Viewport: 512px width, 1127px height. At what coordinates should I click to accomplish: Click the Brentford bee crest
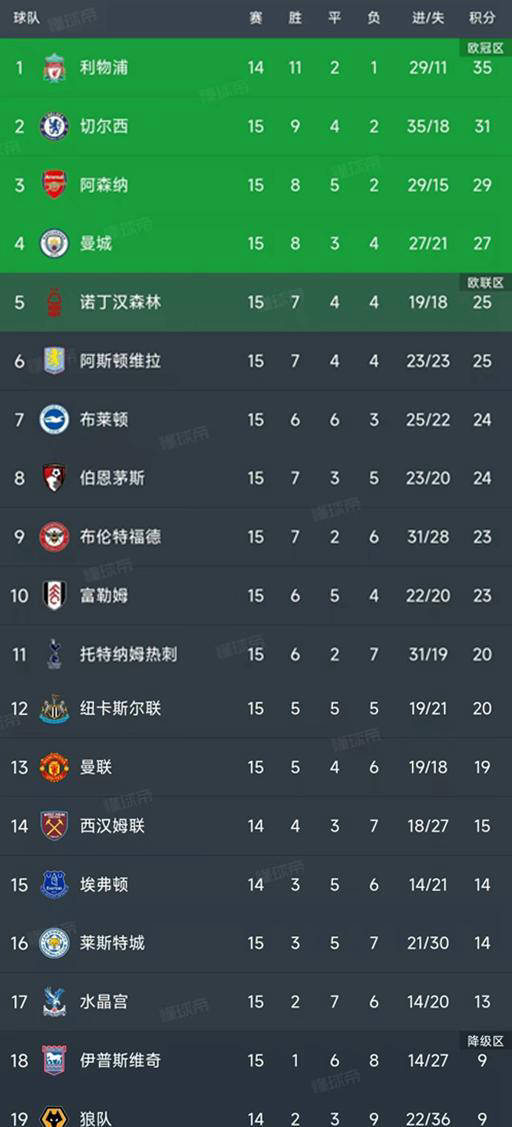point(54,537)
